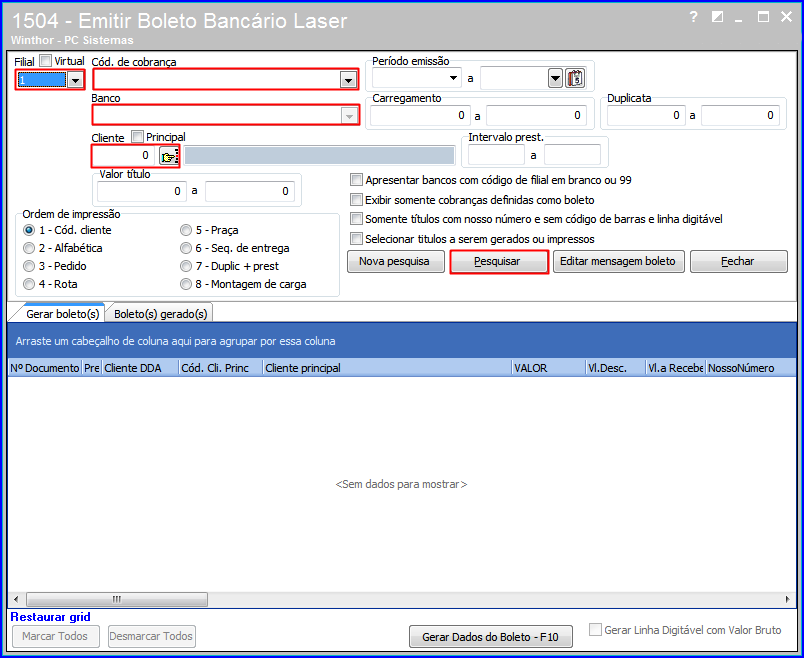Click the Carregamento end field
This screenshot has height=658, width=804.
tap(536, 115)
